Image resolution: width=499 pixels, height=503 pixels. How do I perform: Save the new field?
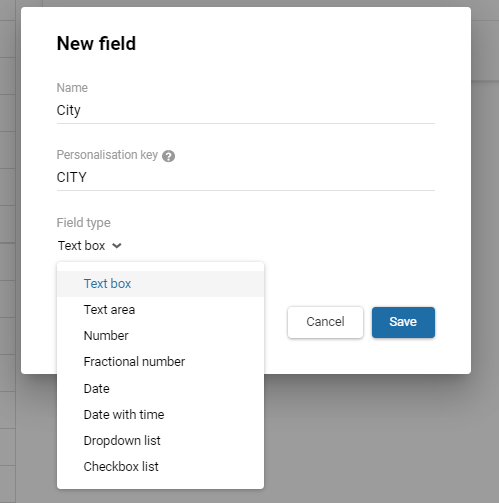pyautogui.click(x=403, y=322)
